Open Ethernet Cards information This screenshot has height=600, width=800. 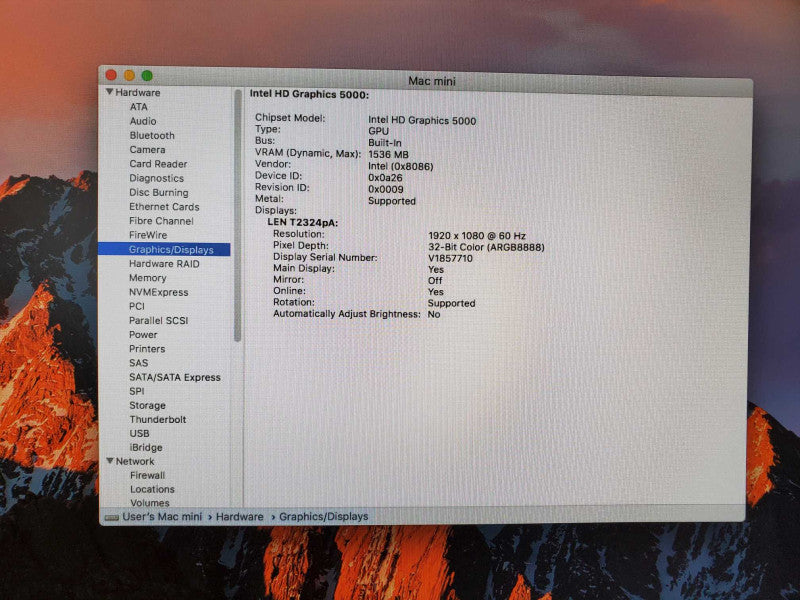(x=164, y=207)
